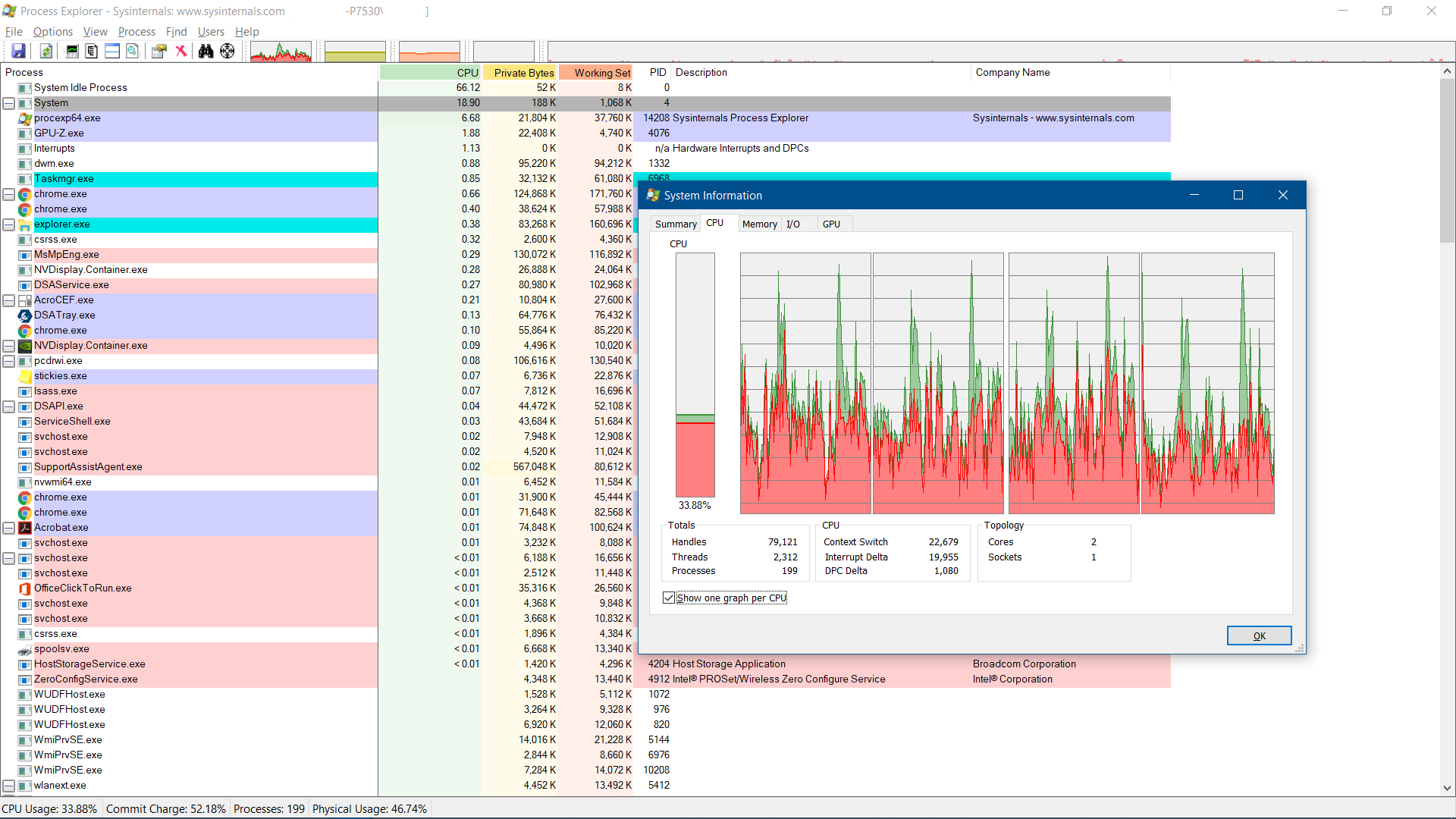The image size is (1456, 819).
Task: Collapse the System process tree node
Action: 8,103
